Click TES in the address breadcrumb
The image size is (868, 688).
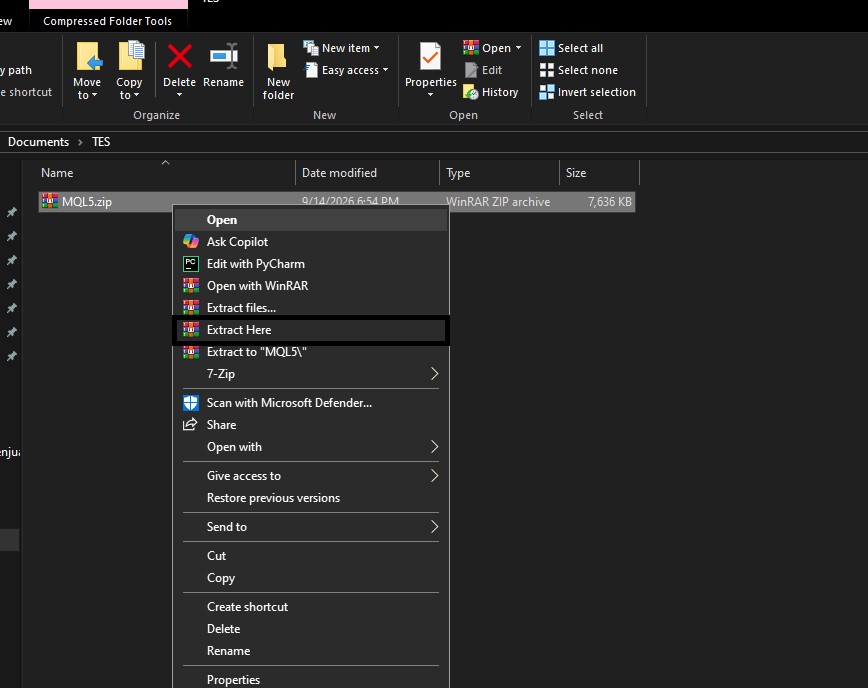click(x=101, y=142)
